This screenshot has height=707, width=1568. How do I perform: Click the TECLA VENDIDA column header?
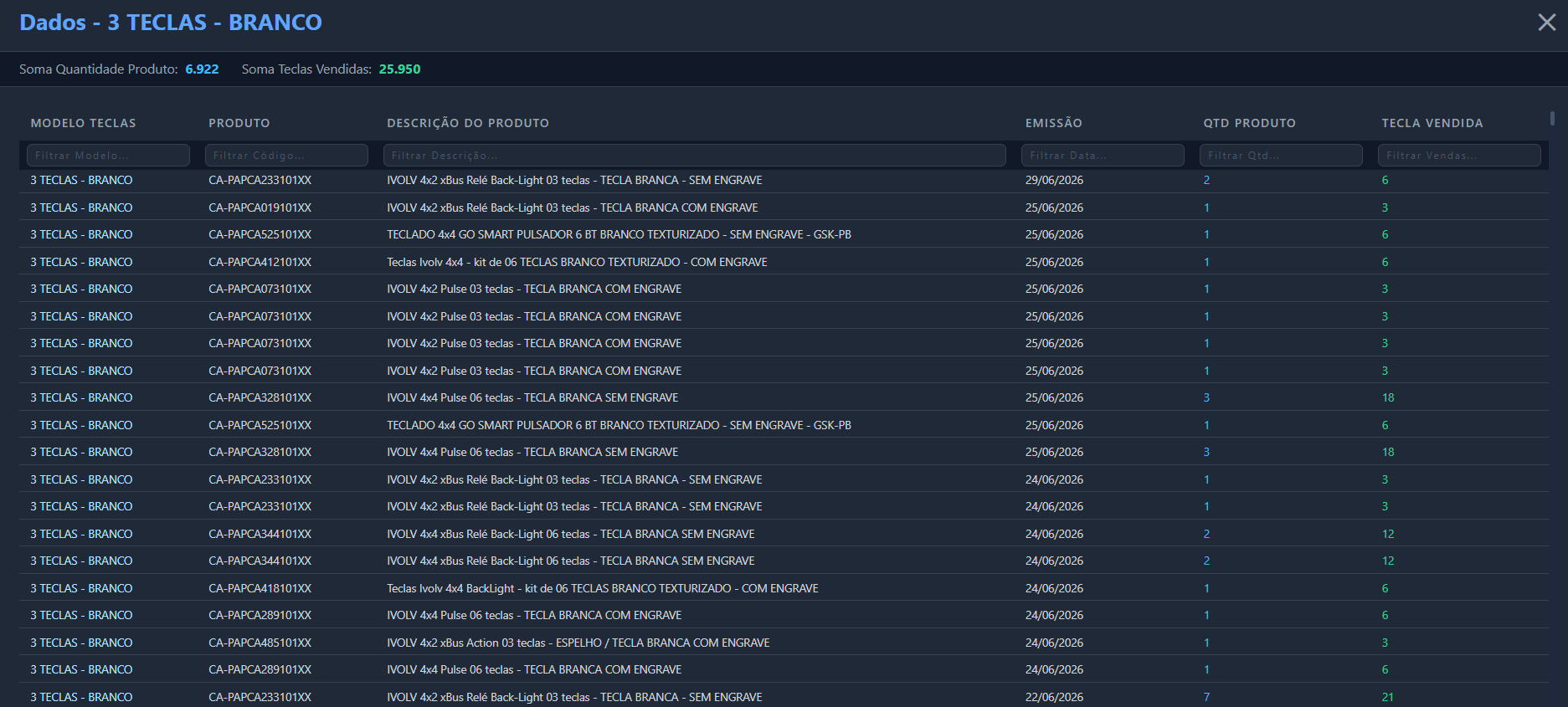click(x=1432, y=123)
